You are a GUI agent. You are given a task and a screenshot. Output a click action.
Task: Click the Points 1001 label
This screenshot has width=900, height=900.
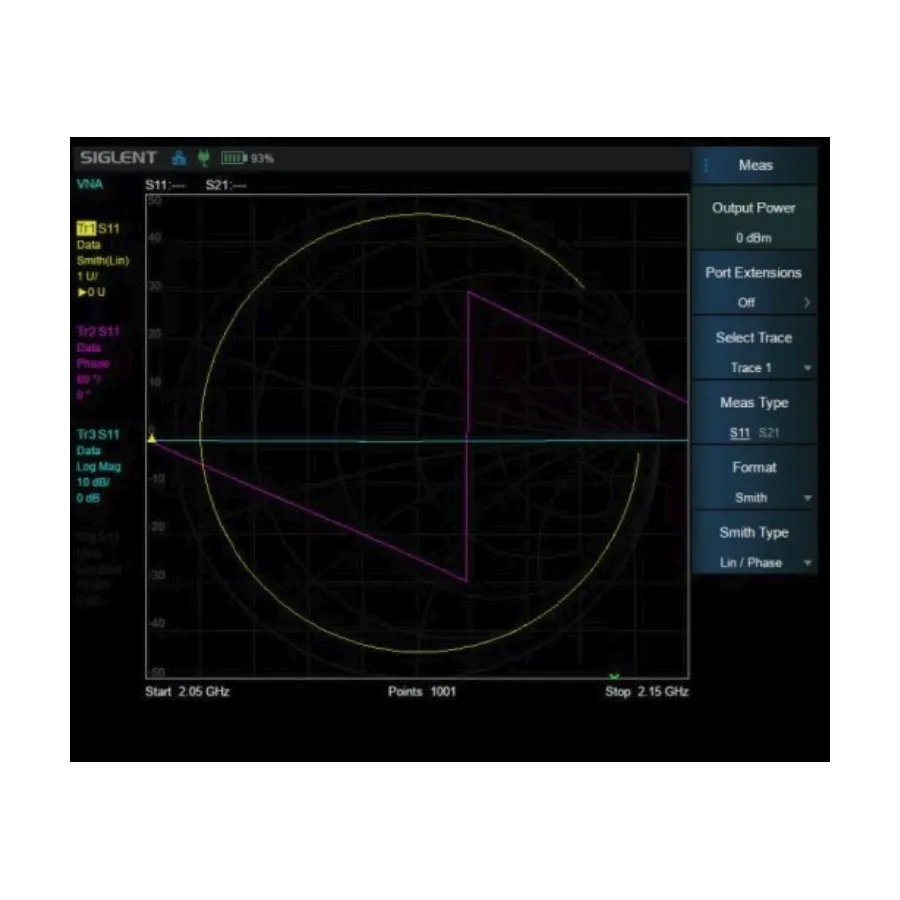[x=421, y=691]
